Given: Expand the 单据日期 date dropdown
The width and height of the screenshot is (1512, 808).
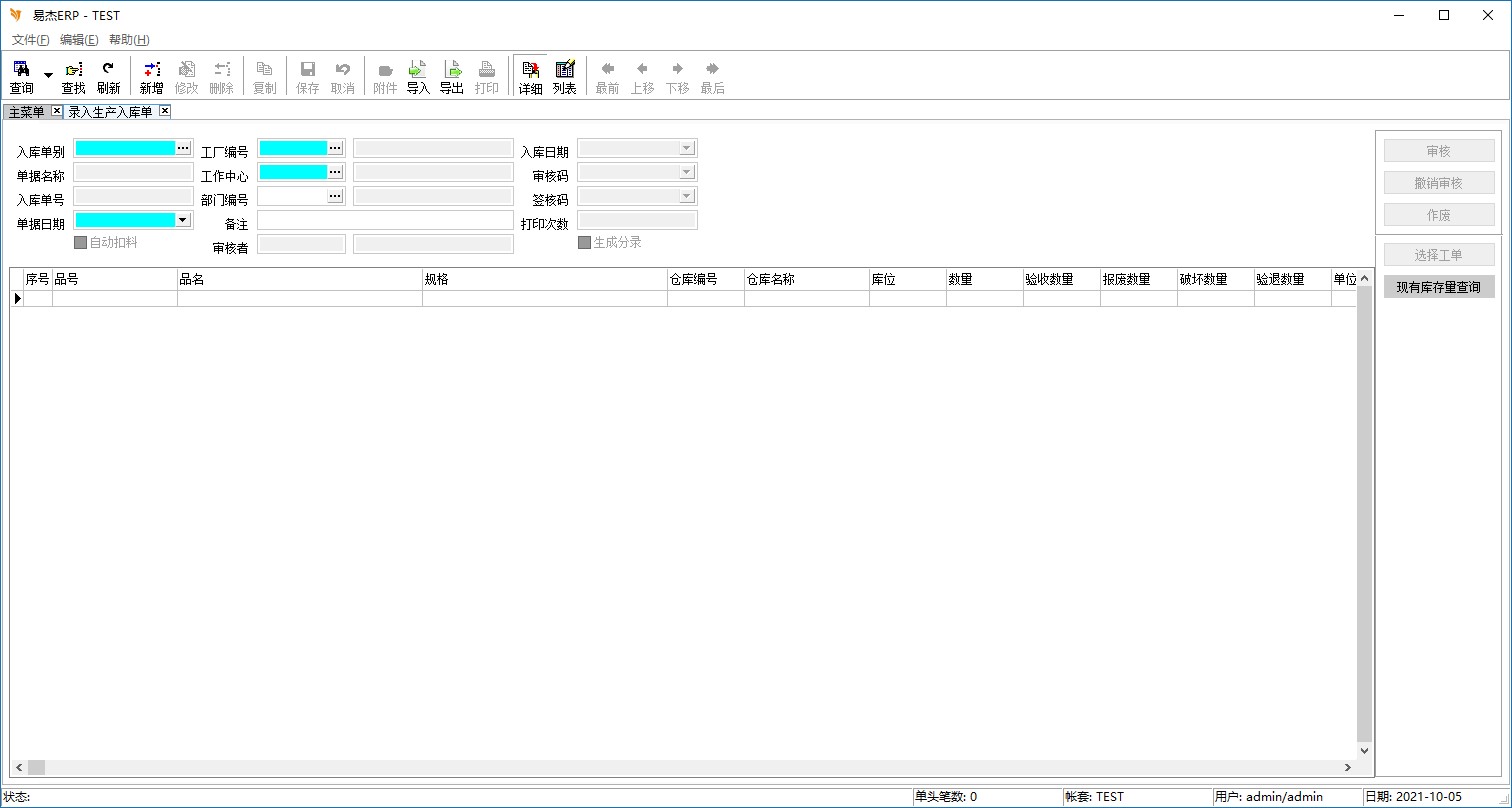Looking at the screenshot, I should coord(183,220).
